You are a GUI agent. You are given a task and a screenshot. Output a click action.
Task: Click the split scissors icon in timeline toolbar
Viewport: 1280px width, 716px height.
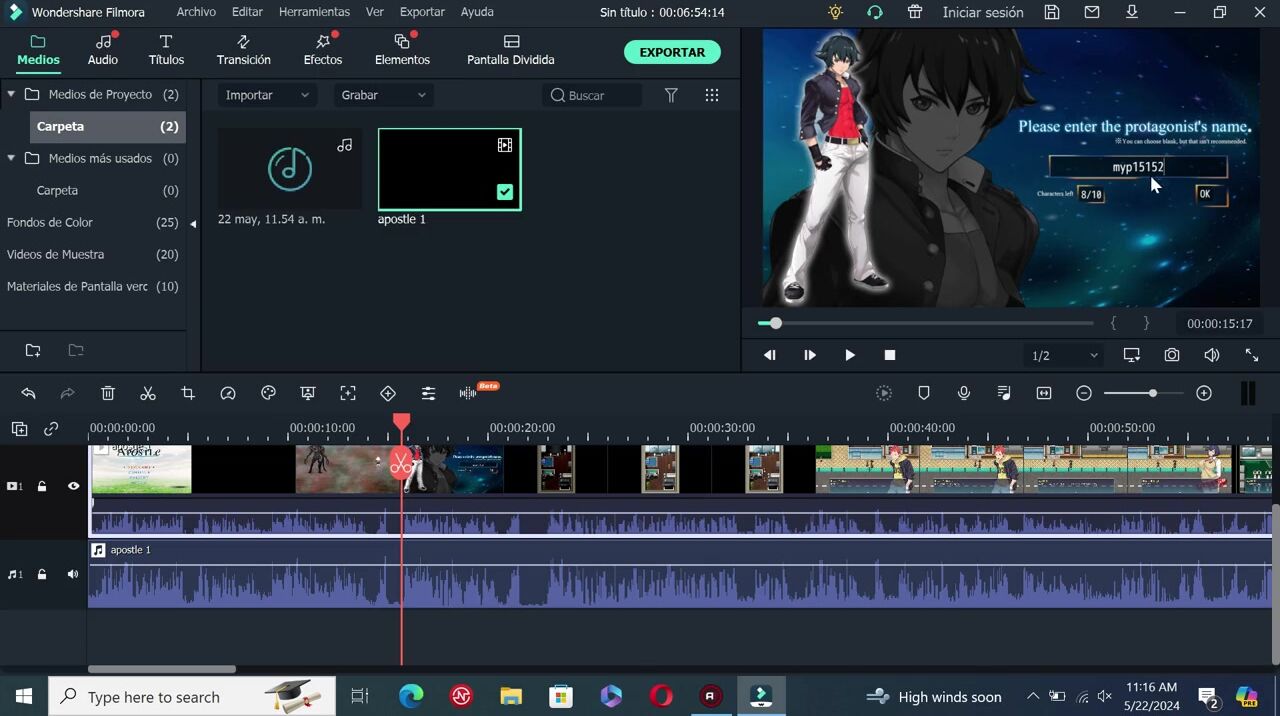[148, 394]
